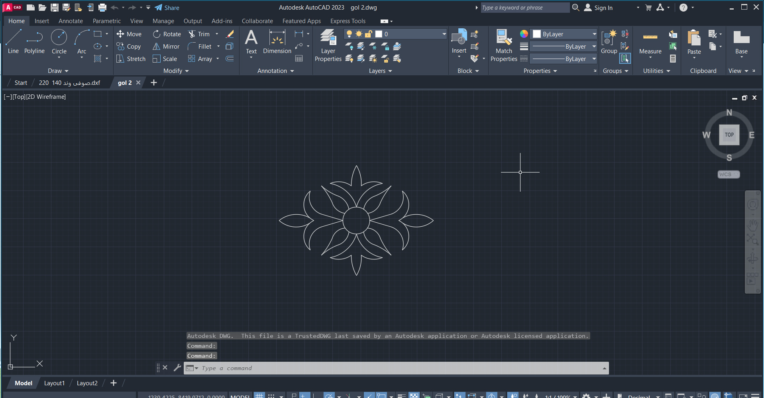
Task: Click the WCS coordinate system label
Action: pos(728,174)
